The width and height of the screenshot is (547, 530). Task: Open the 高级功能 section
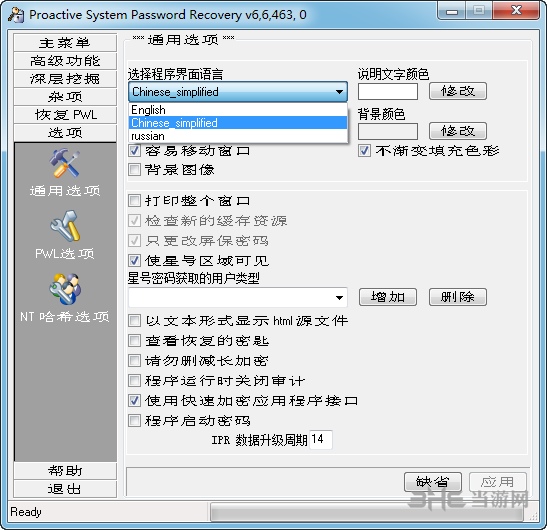coord(65,61)
